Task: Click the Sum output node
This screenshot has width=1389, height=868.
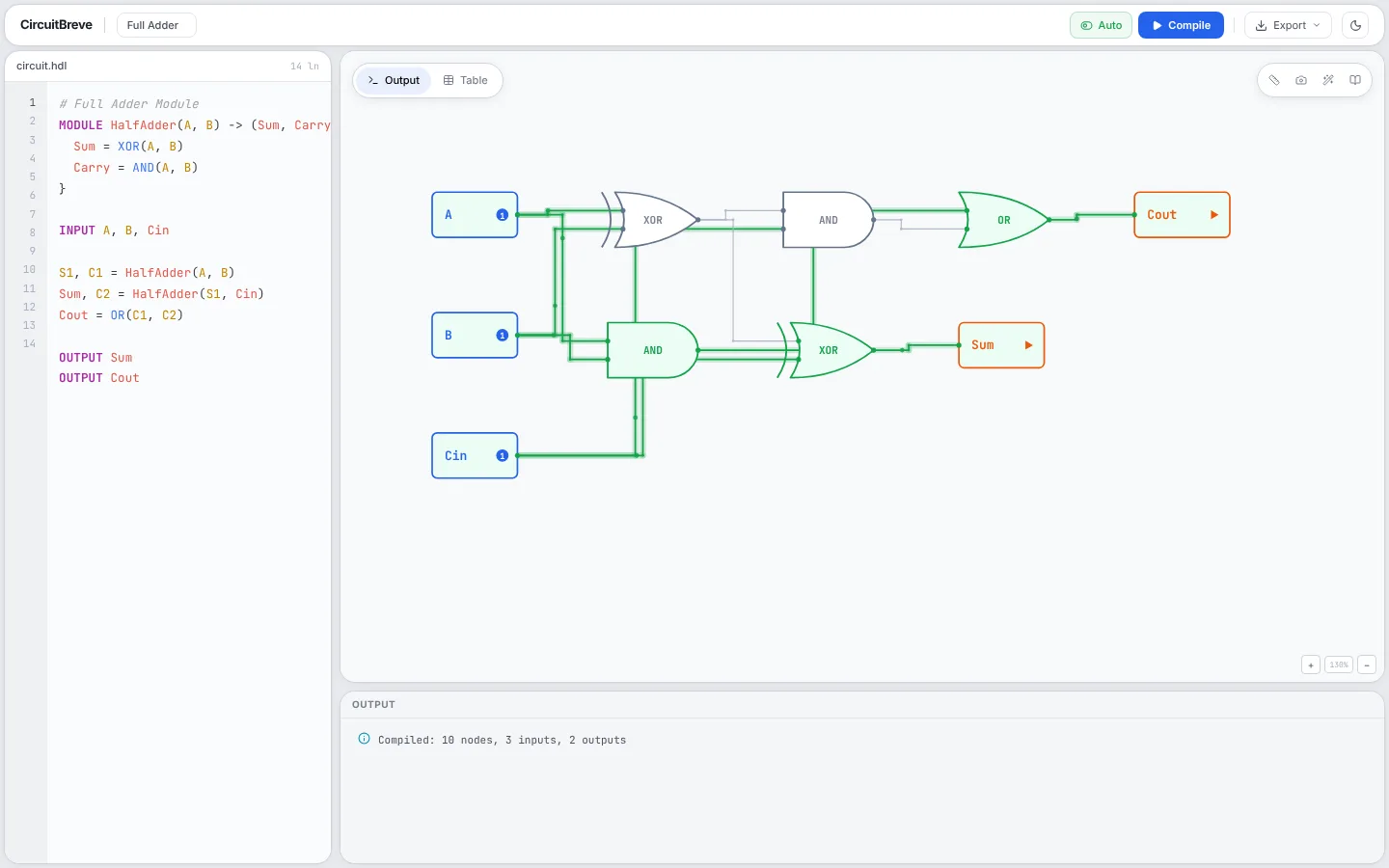Action: (1001, 345)
